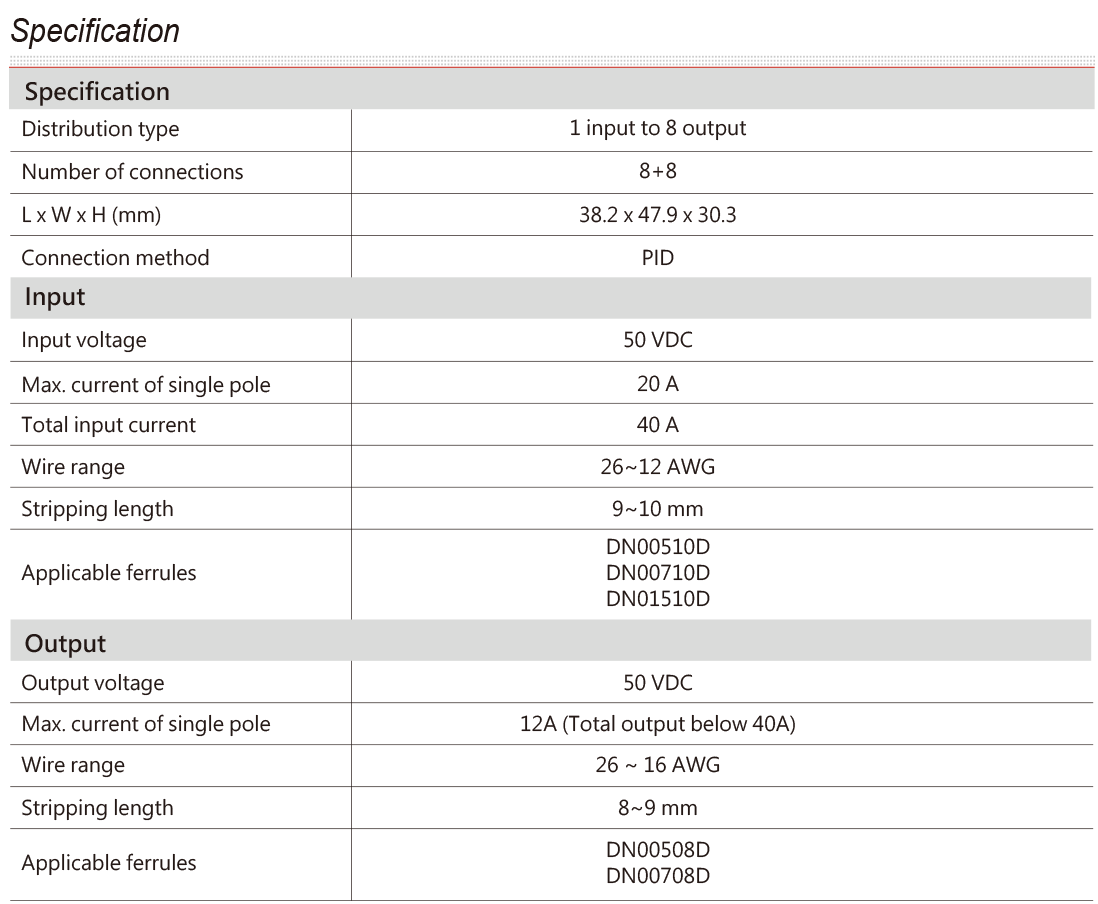Select the '26~12 AWG' wire range value
Viewport: 1098px width, 904px height.
[x=658, y=467]
